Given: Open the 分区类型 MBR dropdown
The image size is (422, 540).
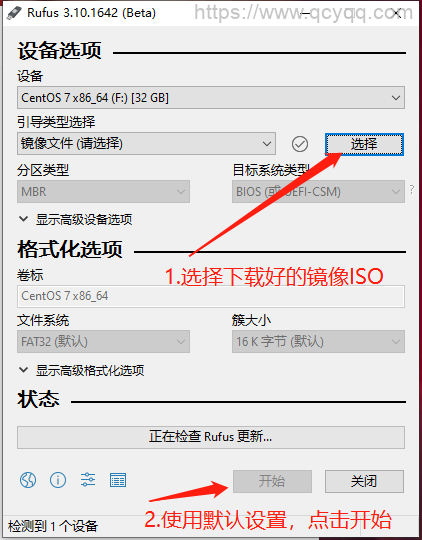Looking at the screenshot, I should coord(103,191).
